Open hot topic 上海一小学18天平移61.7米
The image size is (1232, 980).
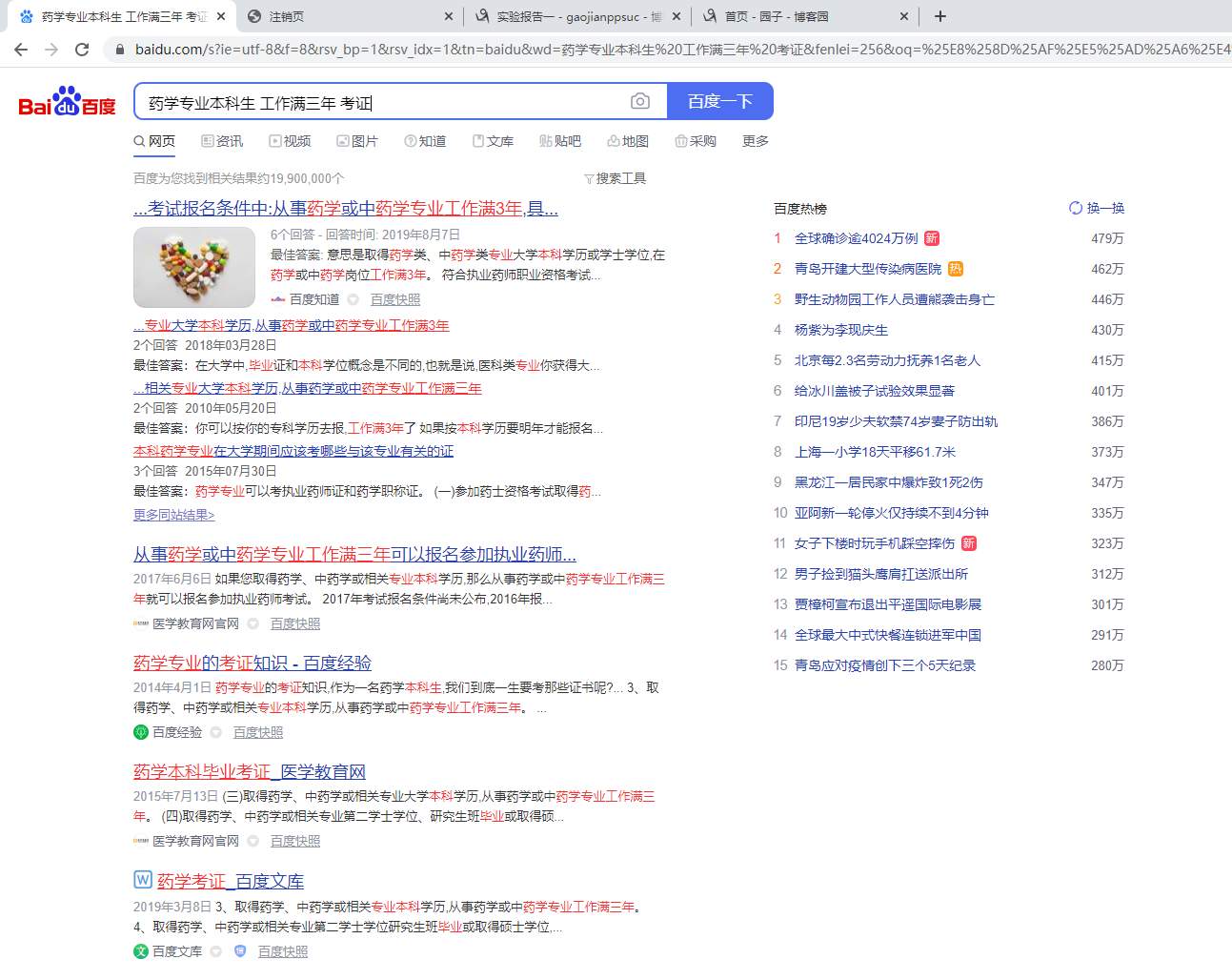tap(876, 452)
